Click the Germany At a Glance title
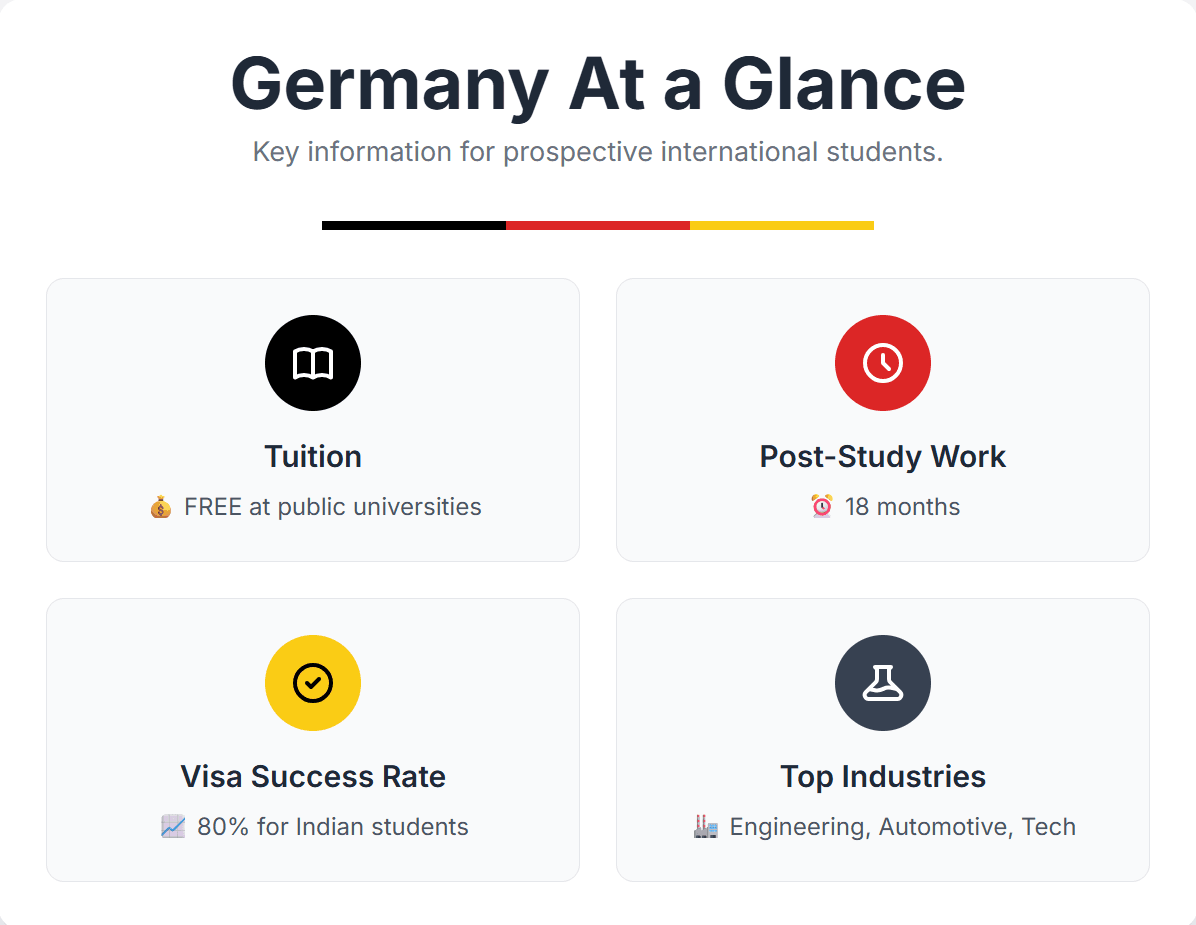 pyautogui.click(x=598, y=85)
